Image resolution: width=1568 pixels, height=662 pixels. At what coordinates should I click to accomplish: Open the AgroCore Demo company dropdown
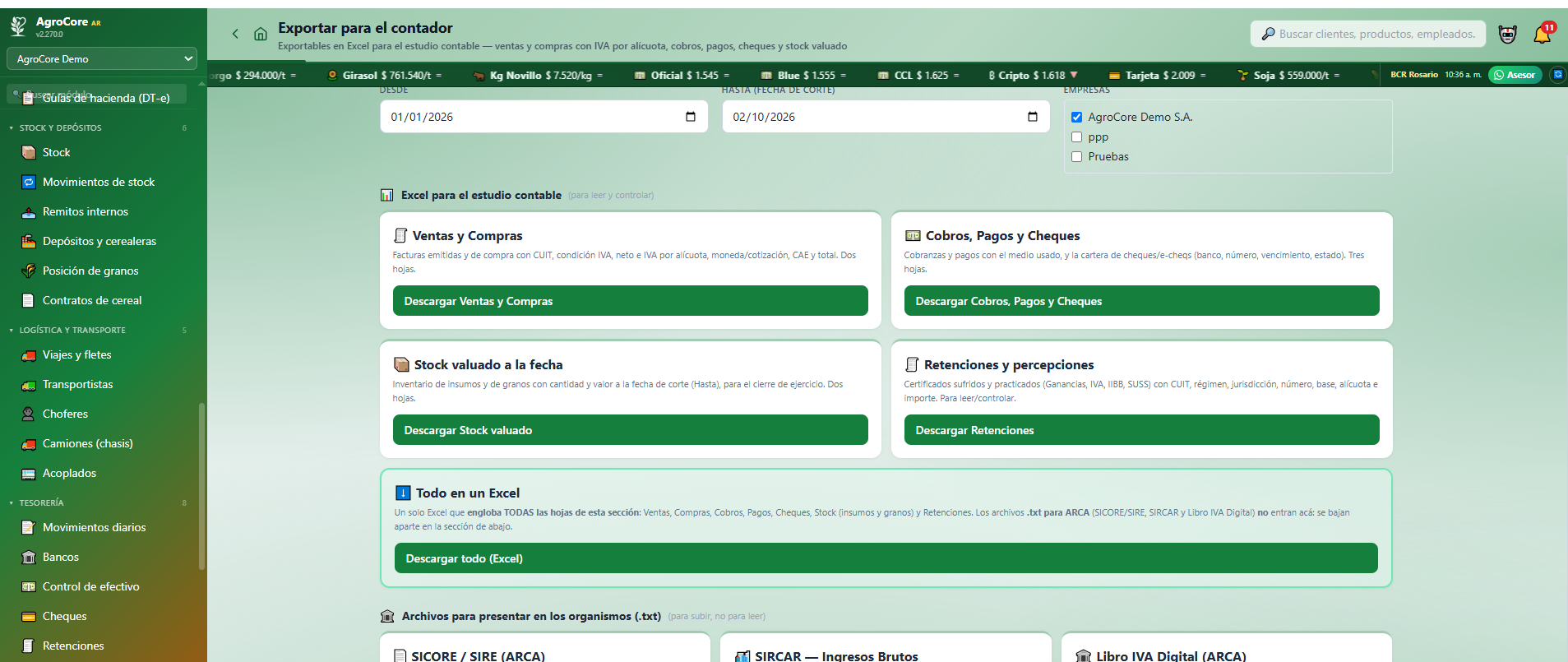pos(102,58)
